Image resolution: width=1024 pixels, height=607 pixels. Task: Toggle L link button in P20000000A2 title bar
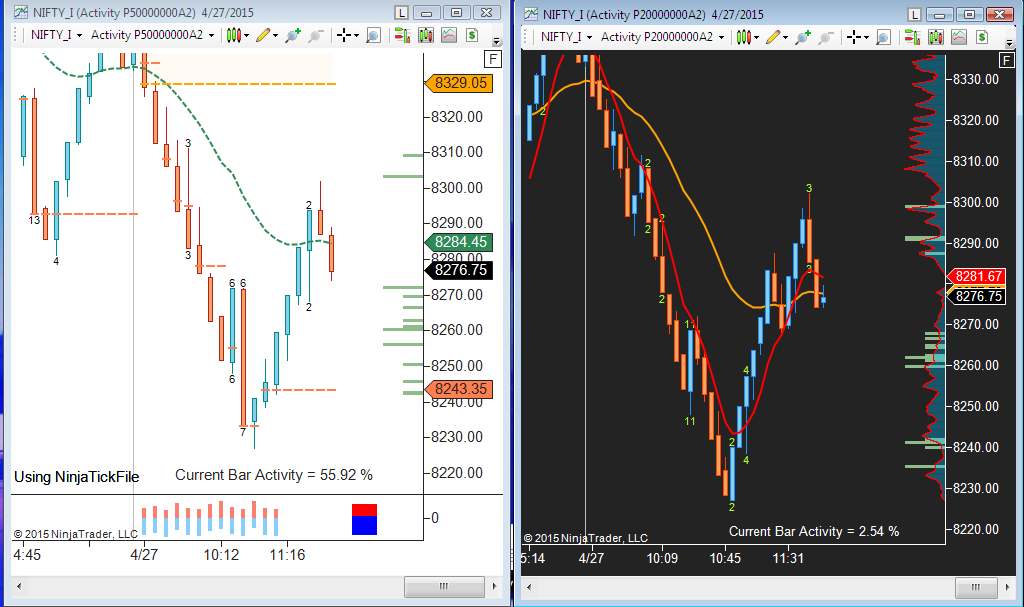coord(914,14)
